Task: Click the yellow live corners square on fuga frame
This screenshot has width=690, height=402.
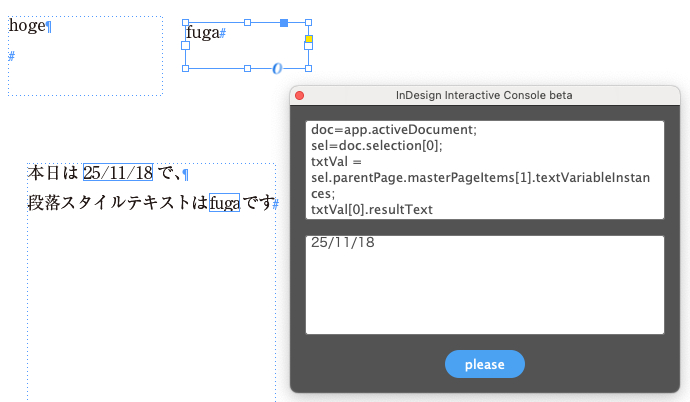Action: [x=308, y=39]
